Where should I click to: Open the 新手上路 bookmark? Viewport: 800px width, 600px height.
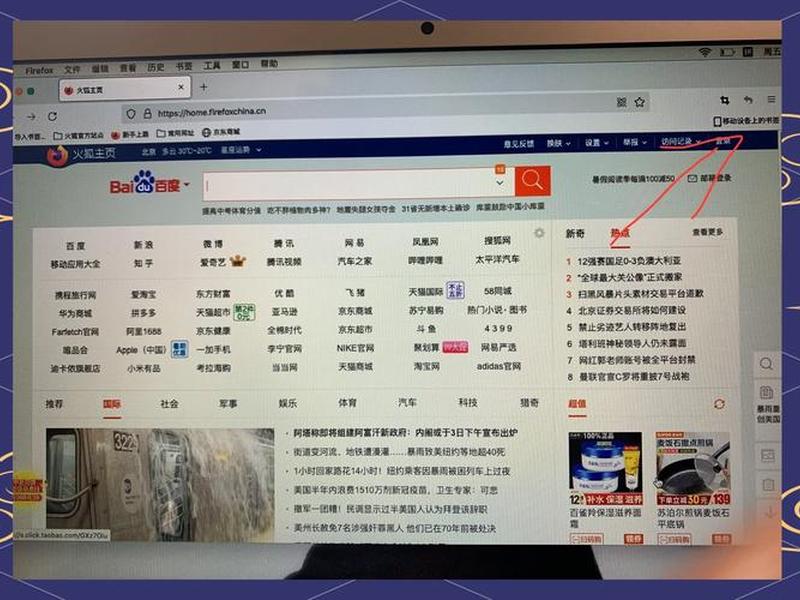(130, 135)
